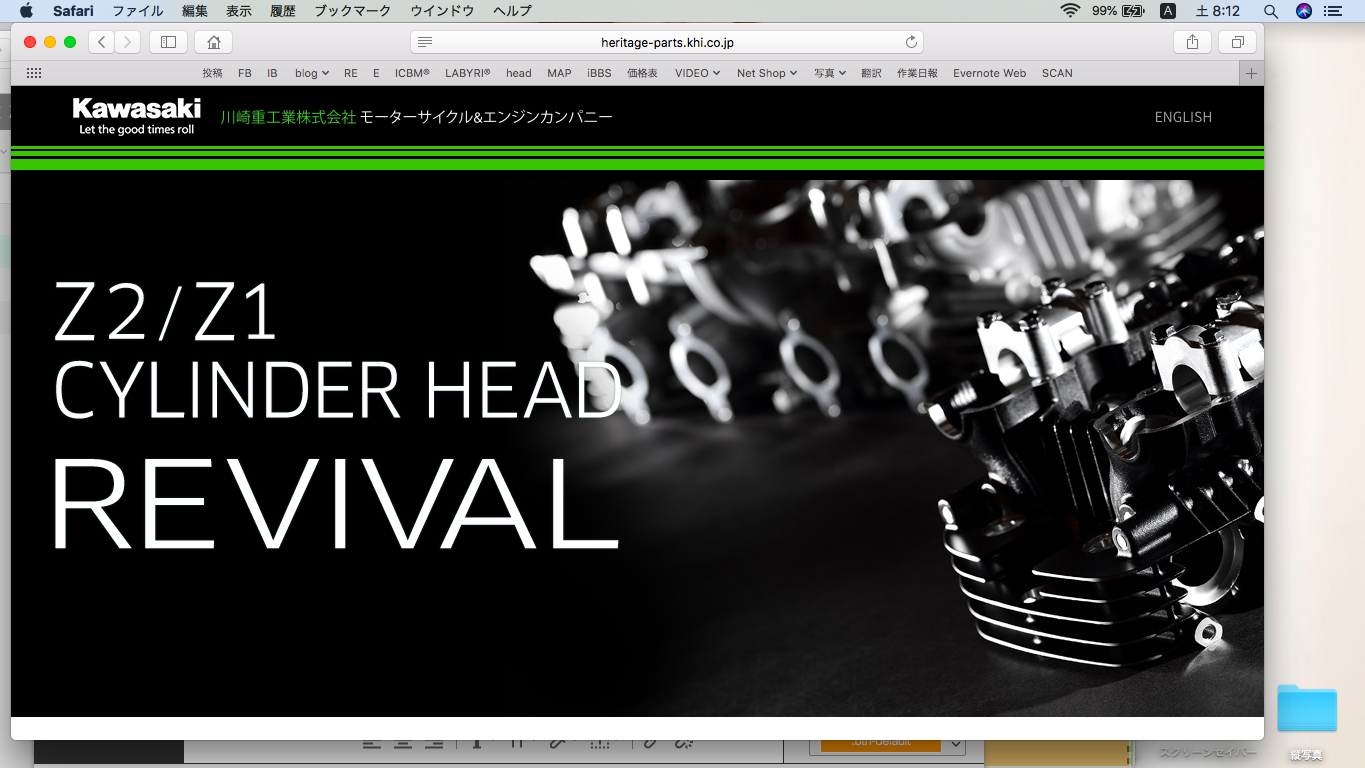The width and height of the screenshot is (1365, 768).
Task: Open a new tab with plus button
Action: pyautogui.click(x=1251, y=73)
